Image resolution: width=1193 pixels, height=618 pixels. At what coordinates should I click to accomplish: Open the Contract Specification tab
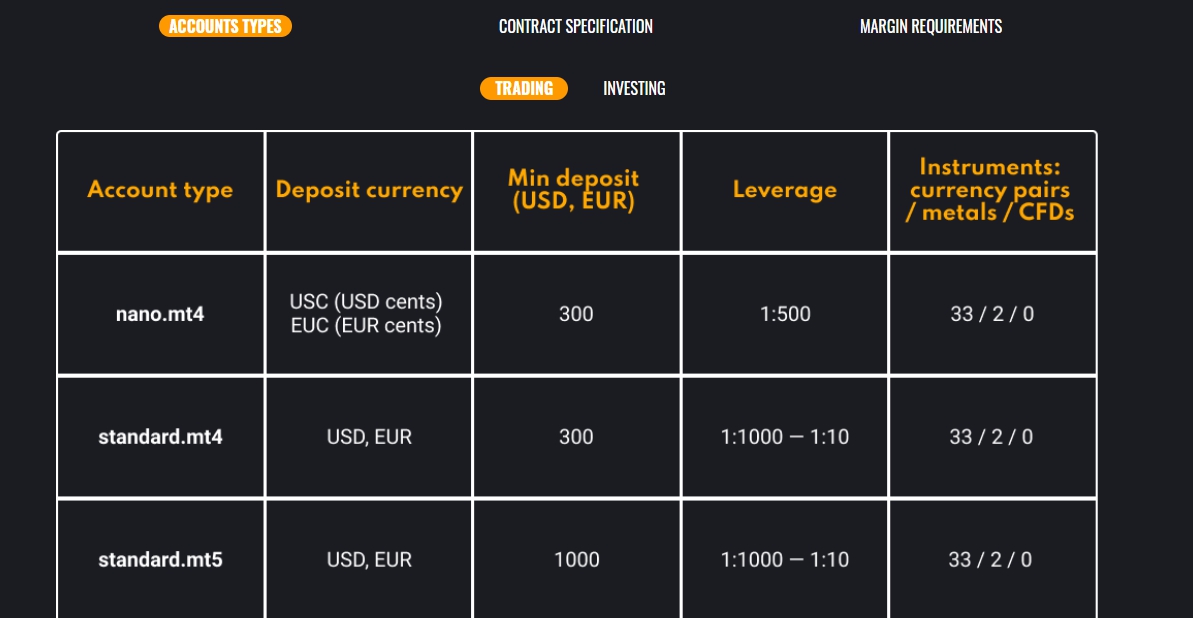coord(576,26)
